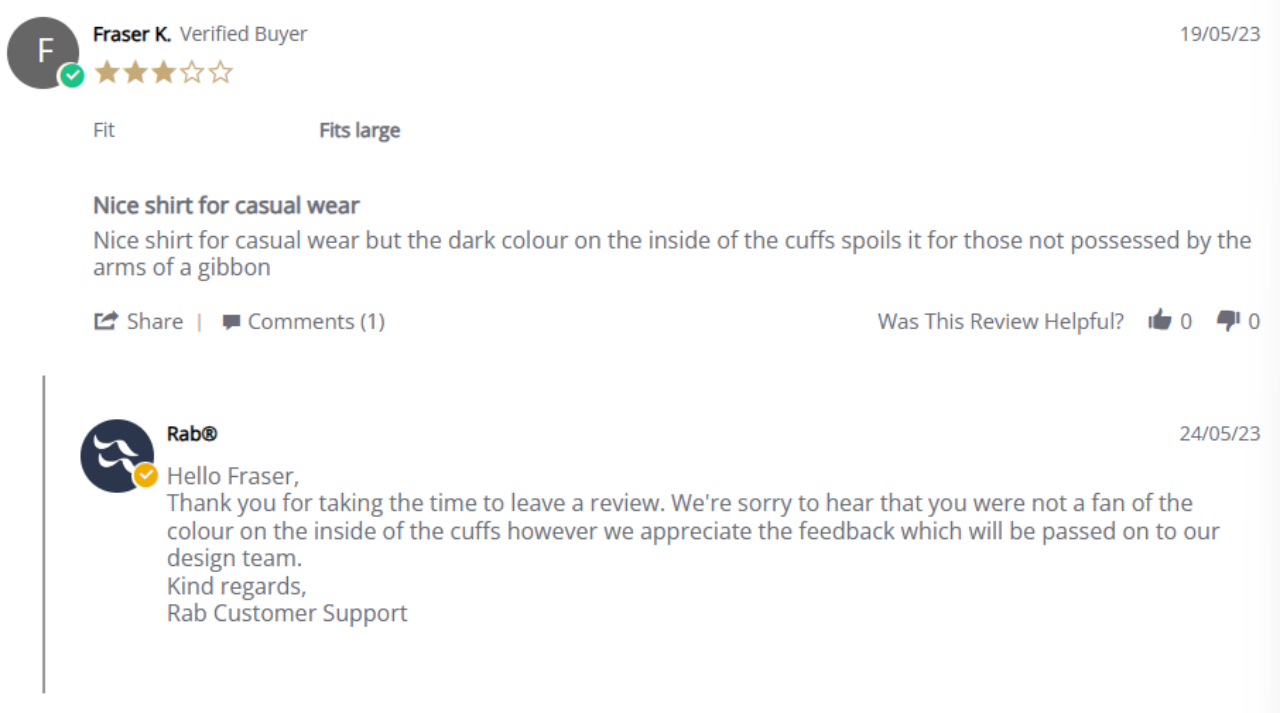Click Fraser K.'s avatar circle

(x=43, y=53)
